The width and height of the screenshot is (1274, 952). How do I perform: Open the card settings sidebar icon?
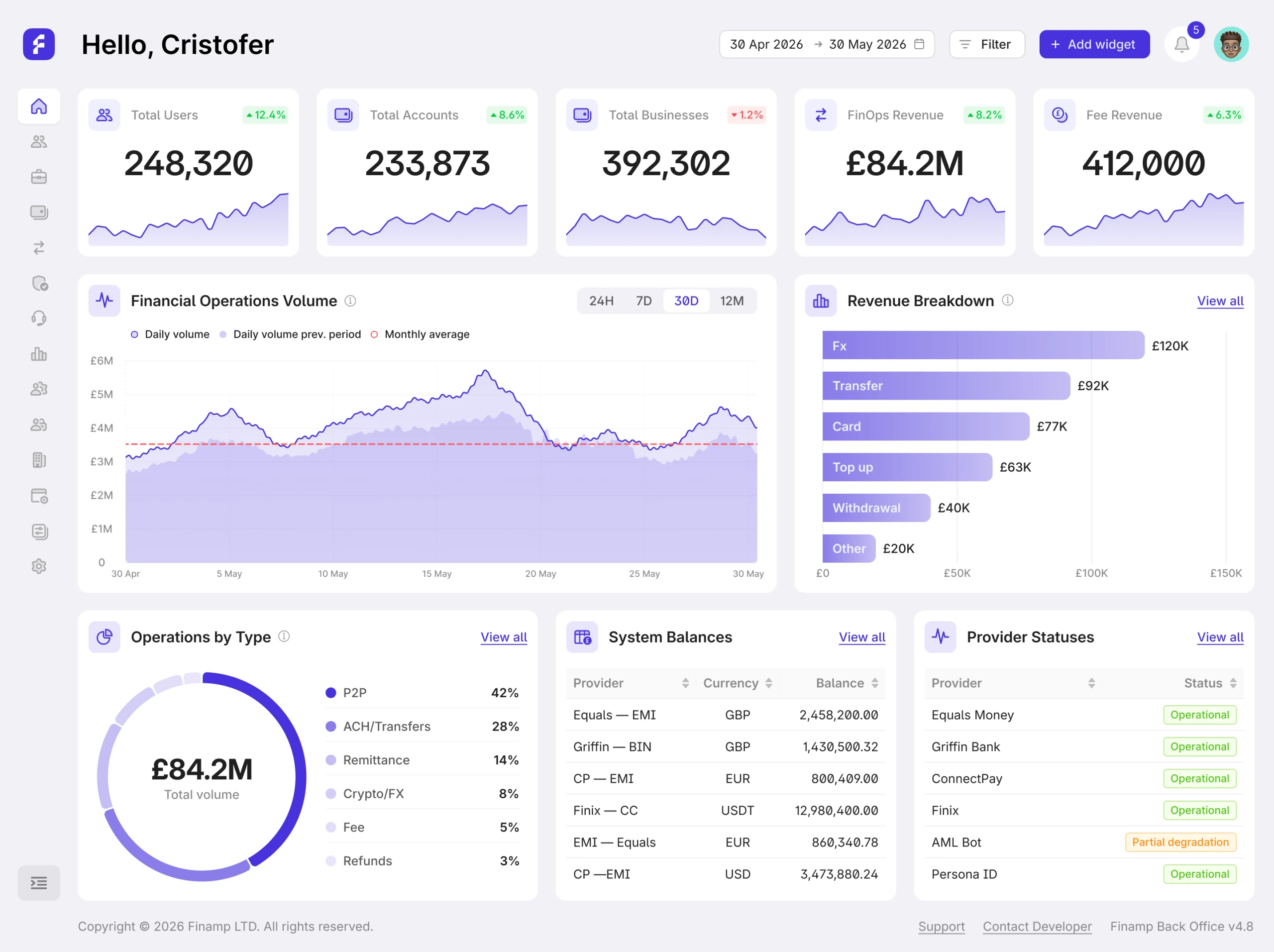click(x=39, y=496)
